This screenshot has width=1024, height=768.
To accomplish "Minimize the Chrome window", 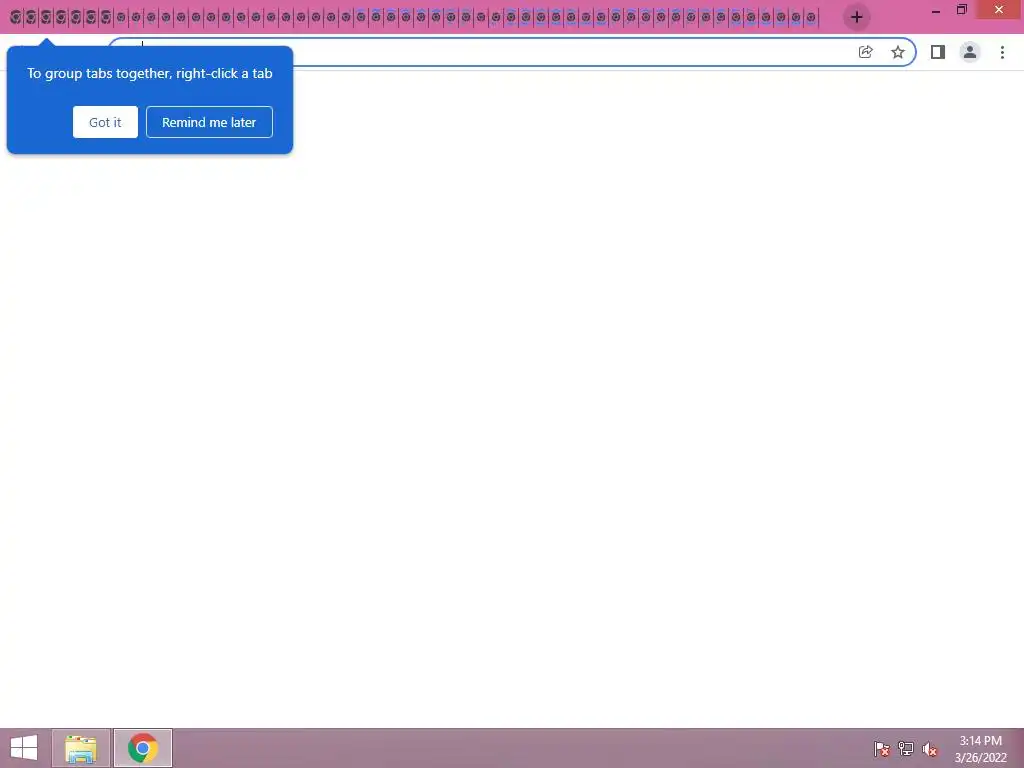I will (x=936, y=10).
